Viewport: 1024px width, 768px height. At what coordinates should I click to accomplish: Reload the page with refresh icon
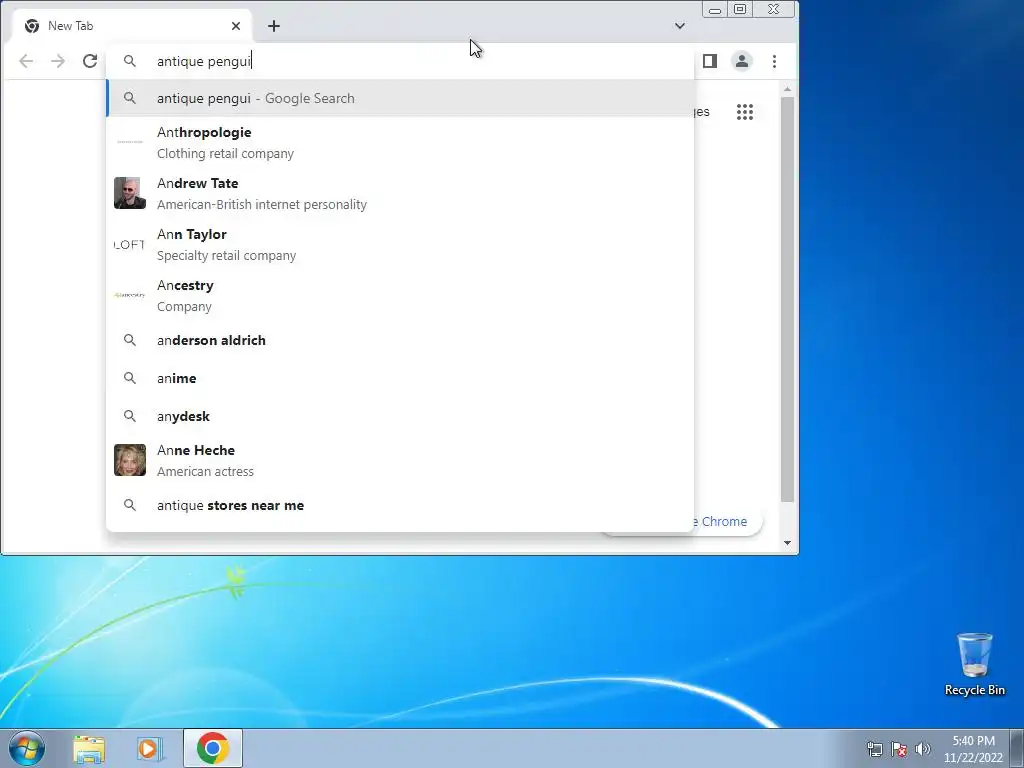click(90, 61)
